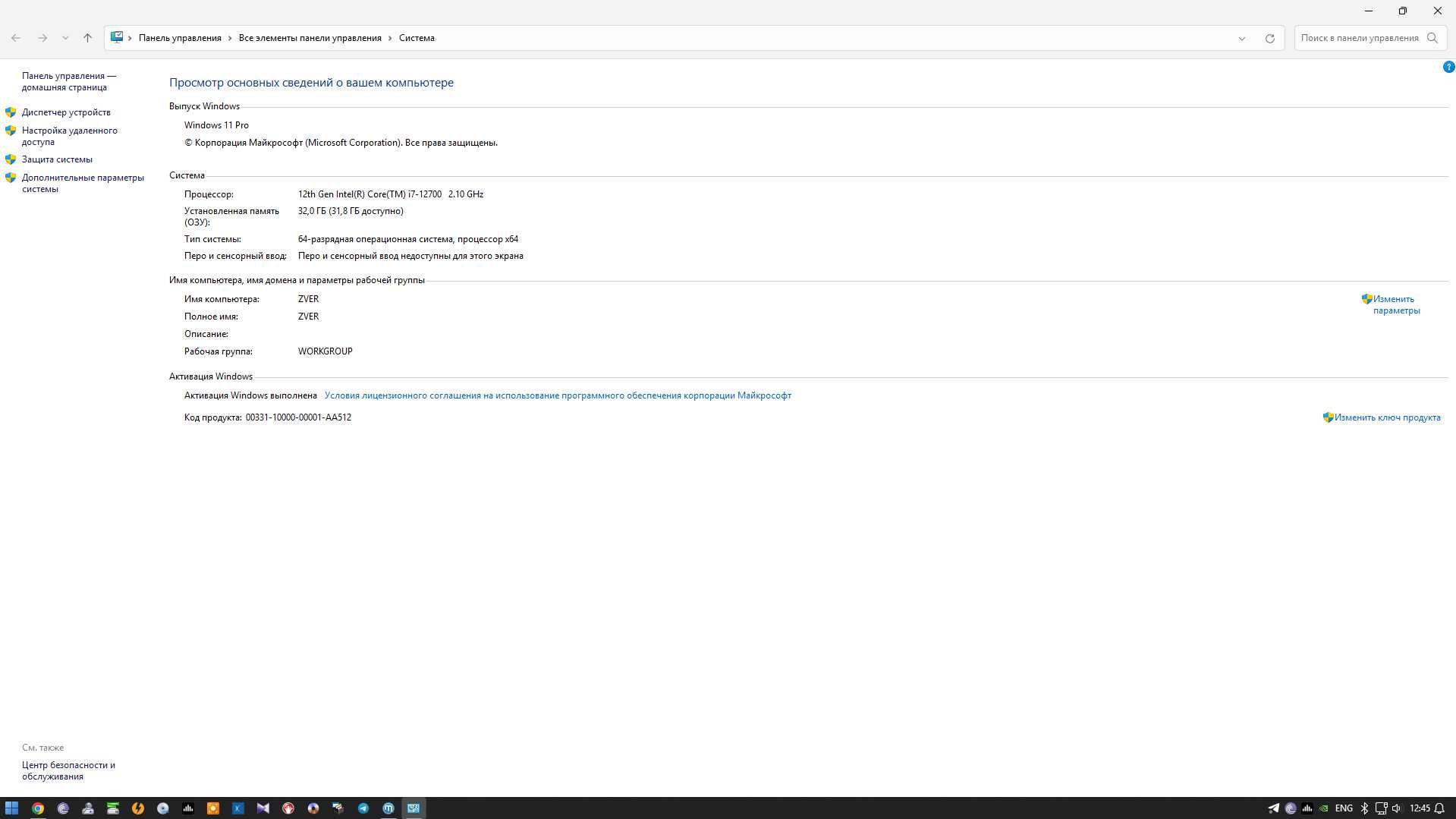Open the Windows Start menu
1456x819 pixels.
tap(11, 808)
